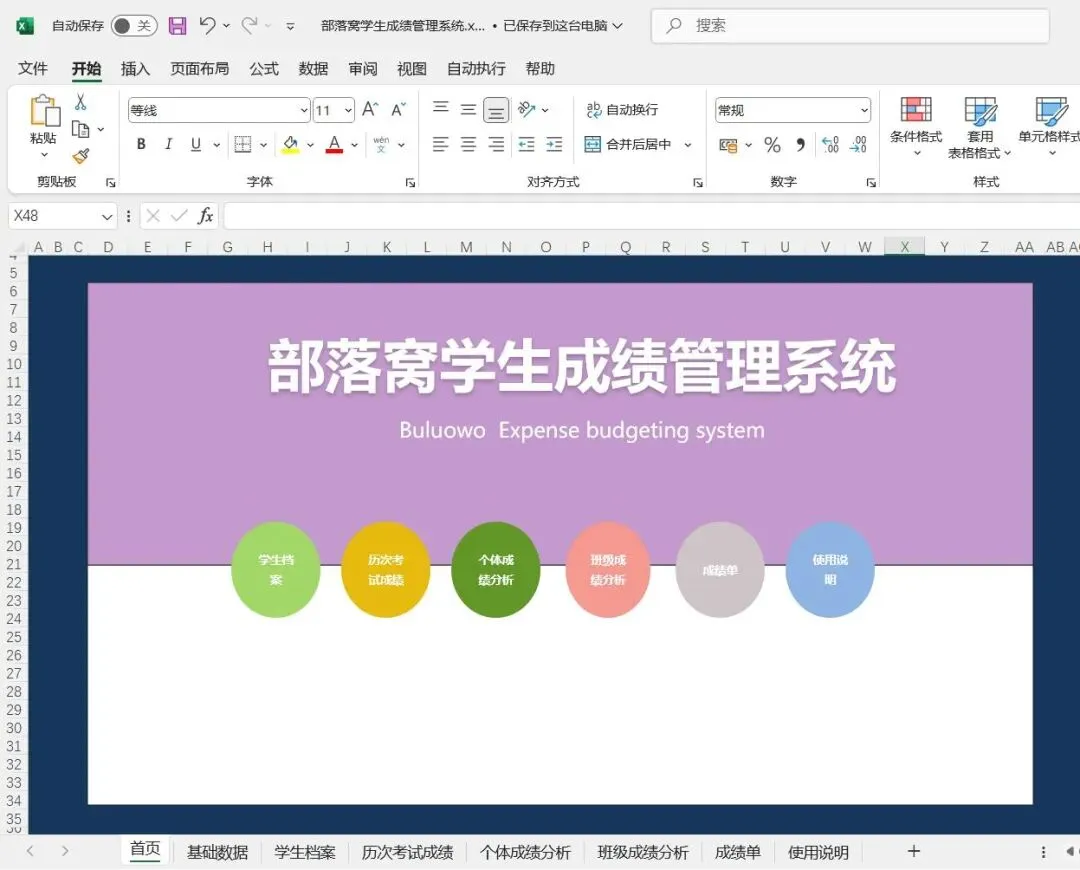Screen dimensions: 1080x870
Task: Click the green 学生档案 circle button
Action: pos(276,570)
